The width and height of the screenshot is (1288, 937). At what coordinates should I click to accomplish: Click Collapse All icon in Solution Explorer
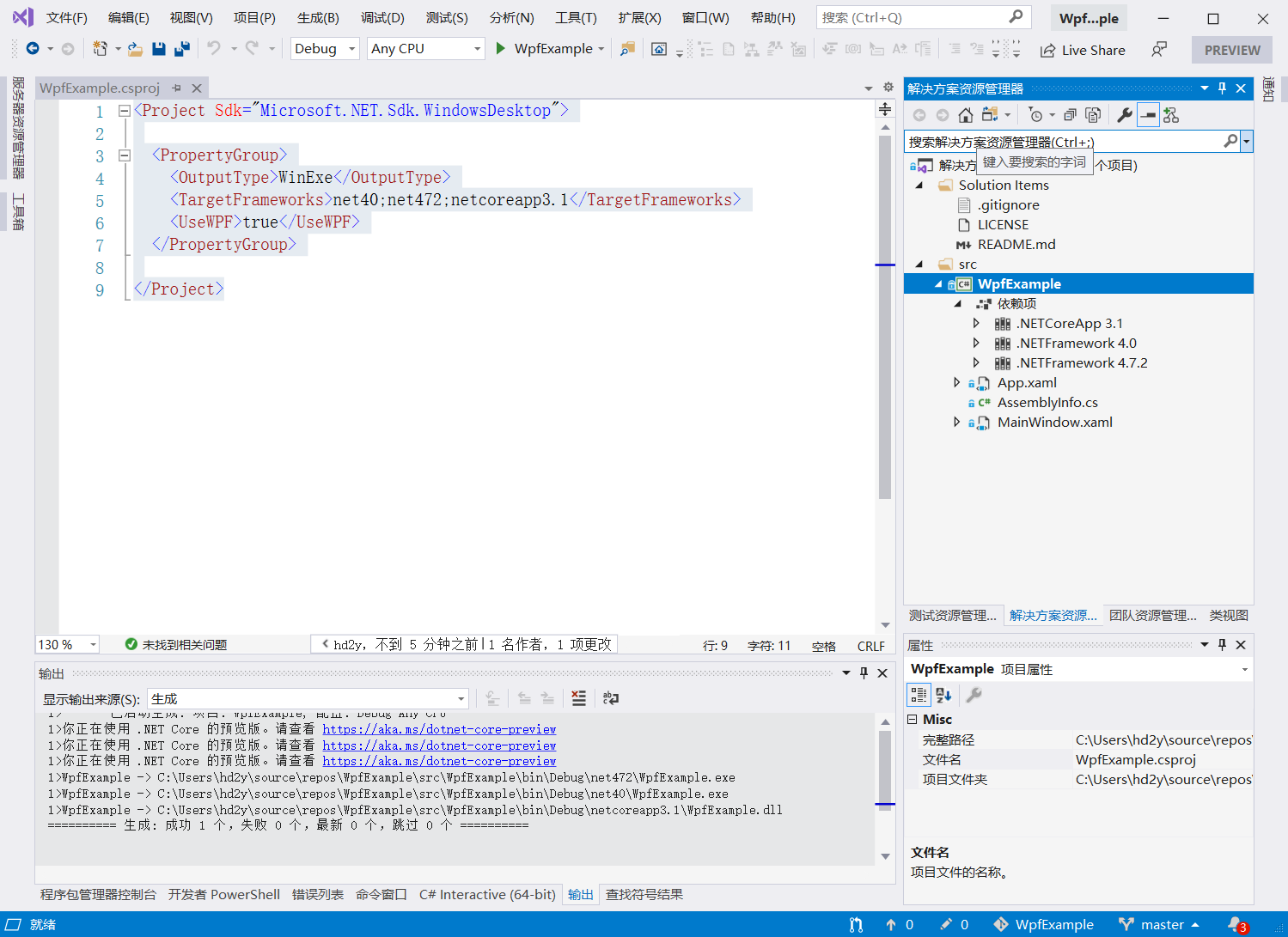(1070, 115)
